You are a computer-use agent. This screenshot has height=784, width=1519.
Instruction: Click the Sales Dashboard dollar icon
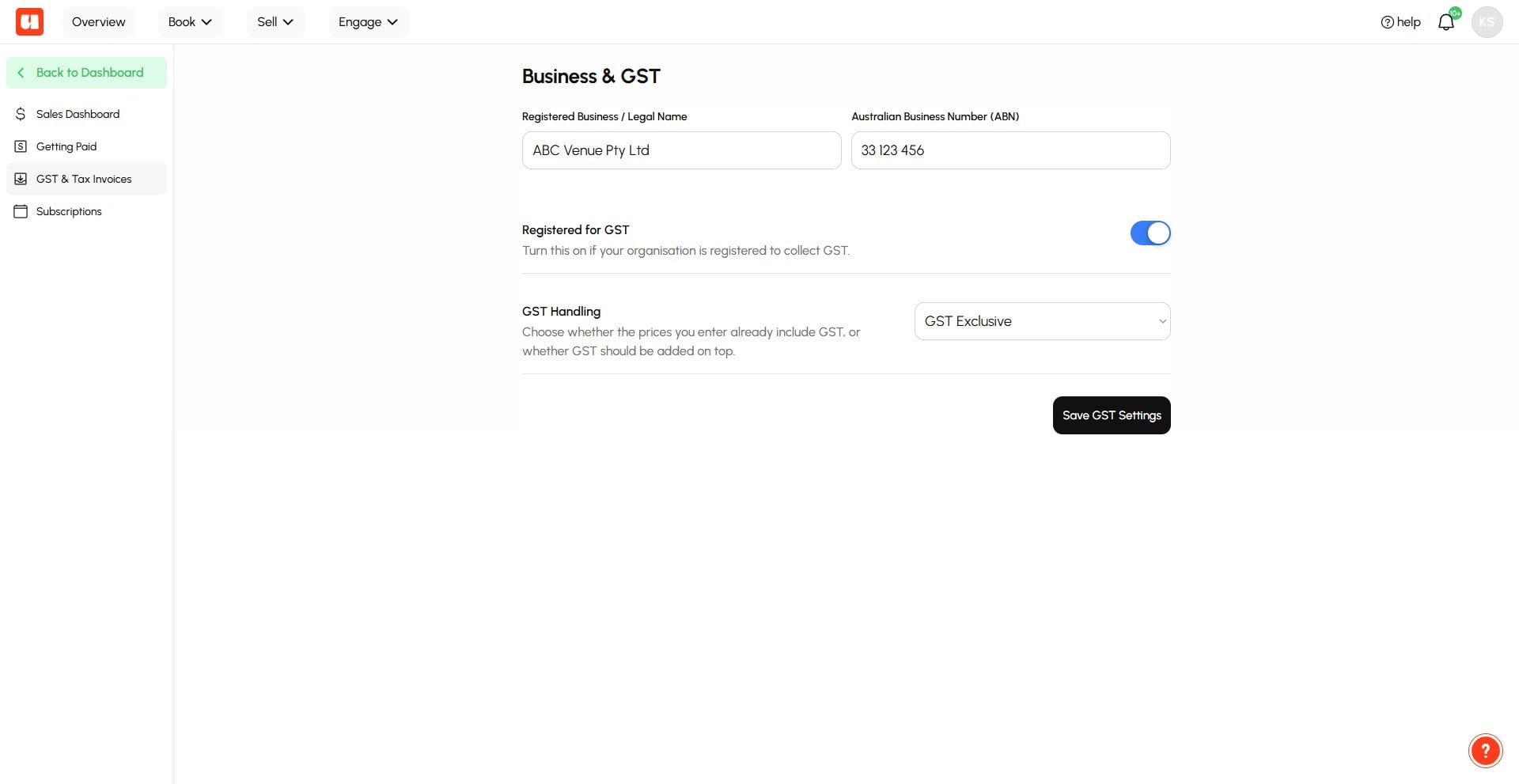[x=21, y=114]
